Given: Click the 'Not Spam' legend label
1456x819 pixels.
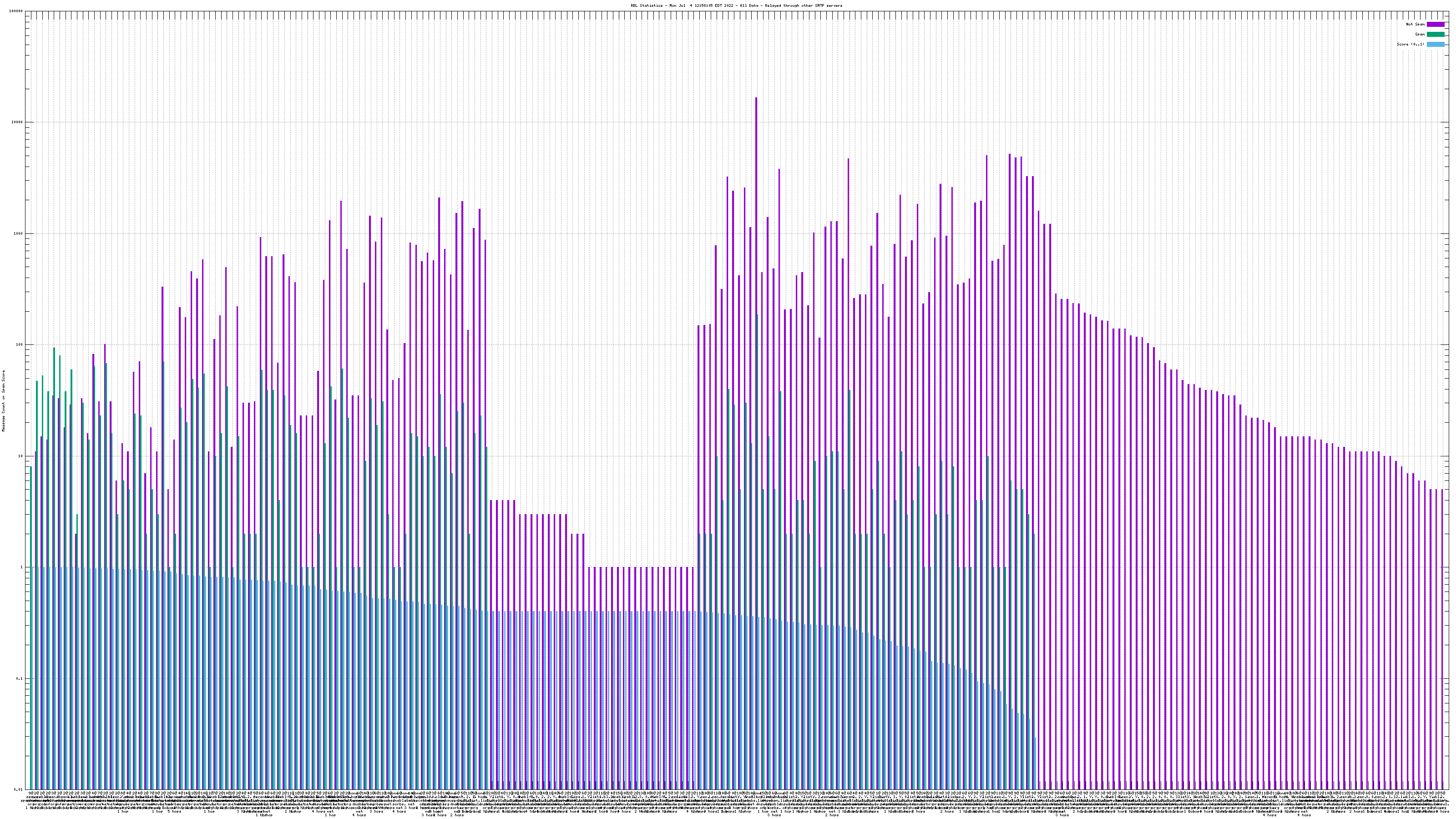Looking at the screenshot, I should (1416, 24).
